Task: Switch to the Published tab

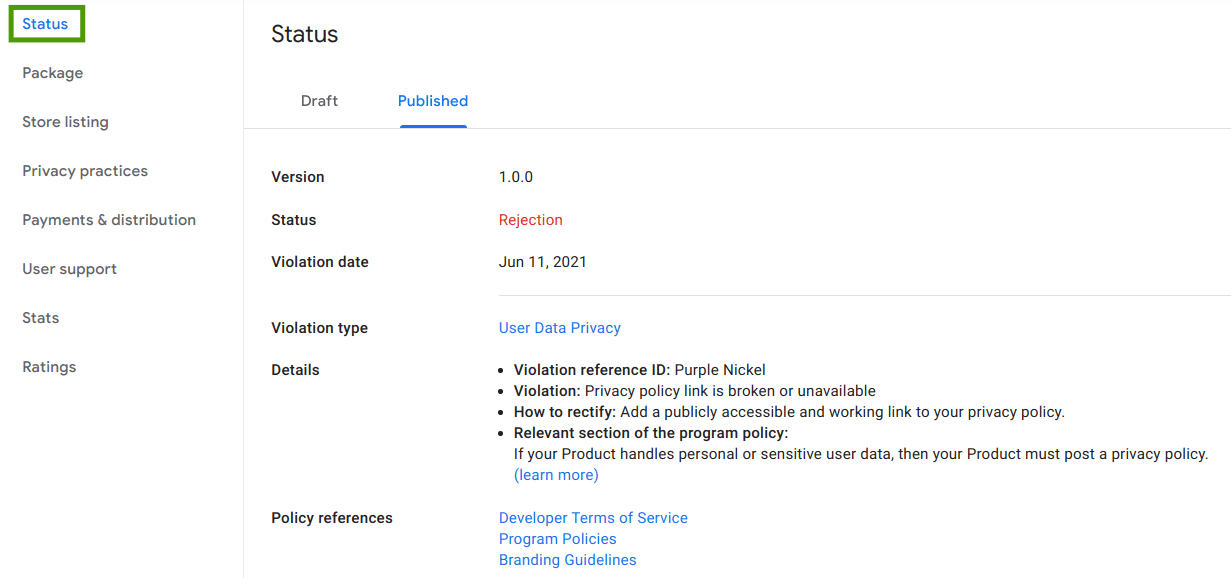Action: click(432, 100)
